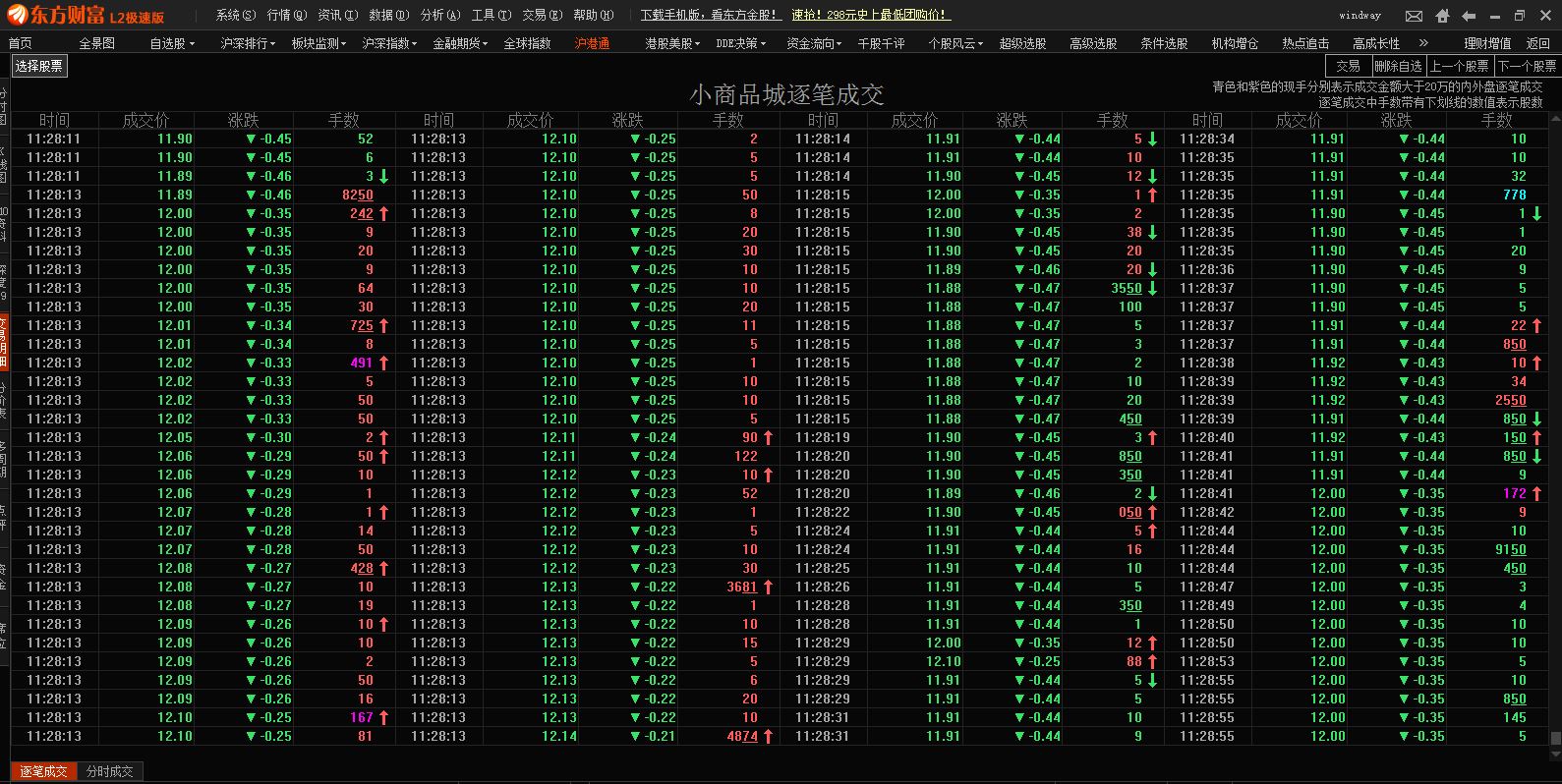Viewport: 1562px width, 784px height.
Task: Open the 理财增值 tab
Action: click(x=1487, y=43)
